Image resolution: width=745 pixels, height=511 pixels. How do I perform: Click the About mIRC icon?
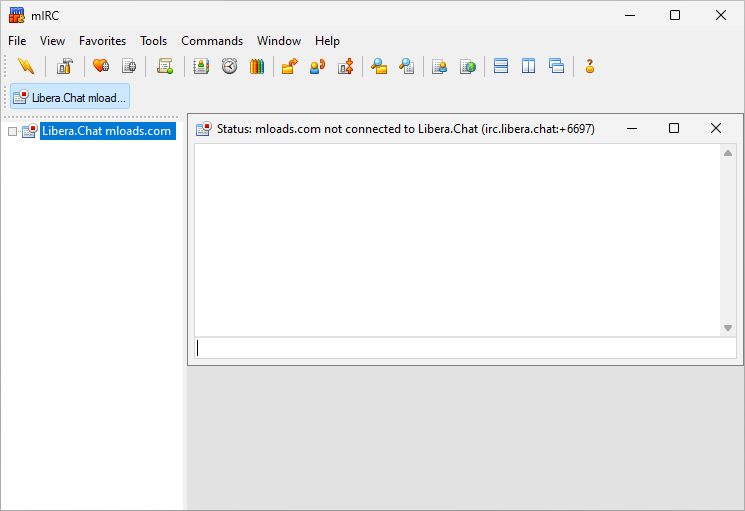(590, 66)
